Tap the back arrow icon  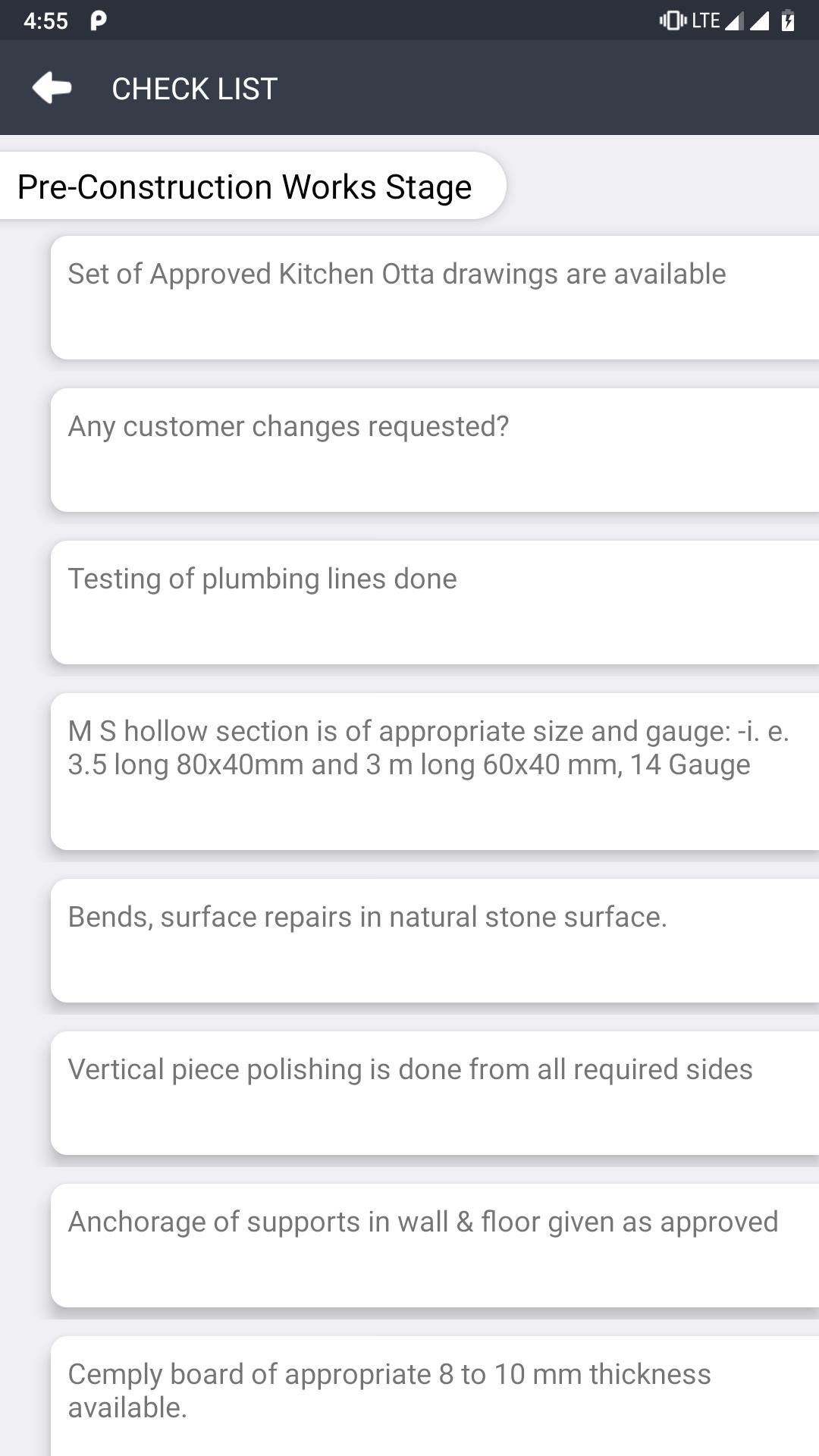click(52, 88)
